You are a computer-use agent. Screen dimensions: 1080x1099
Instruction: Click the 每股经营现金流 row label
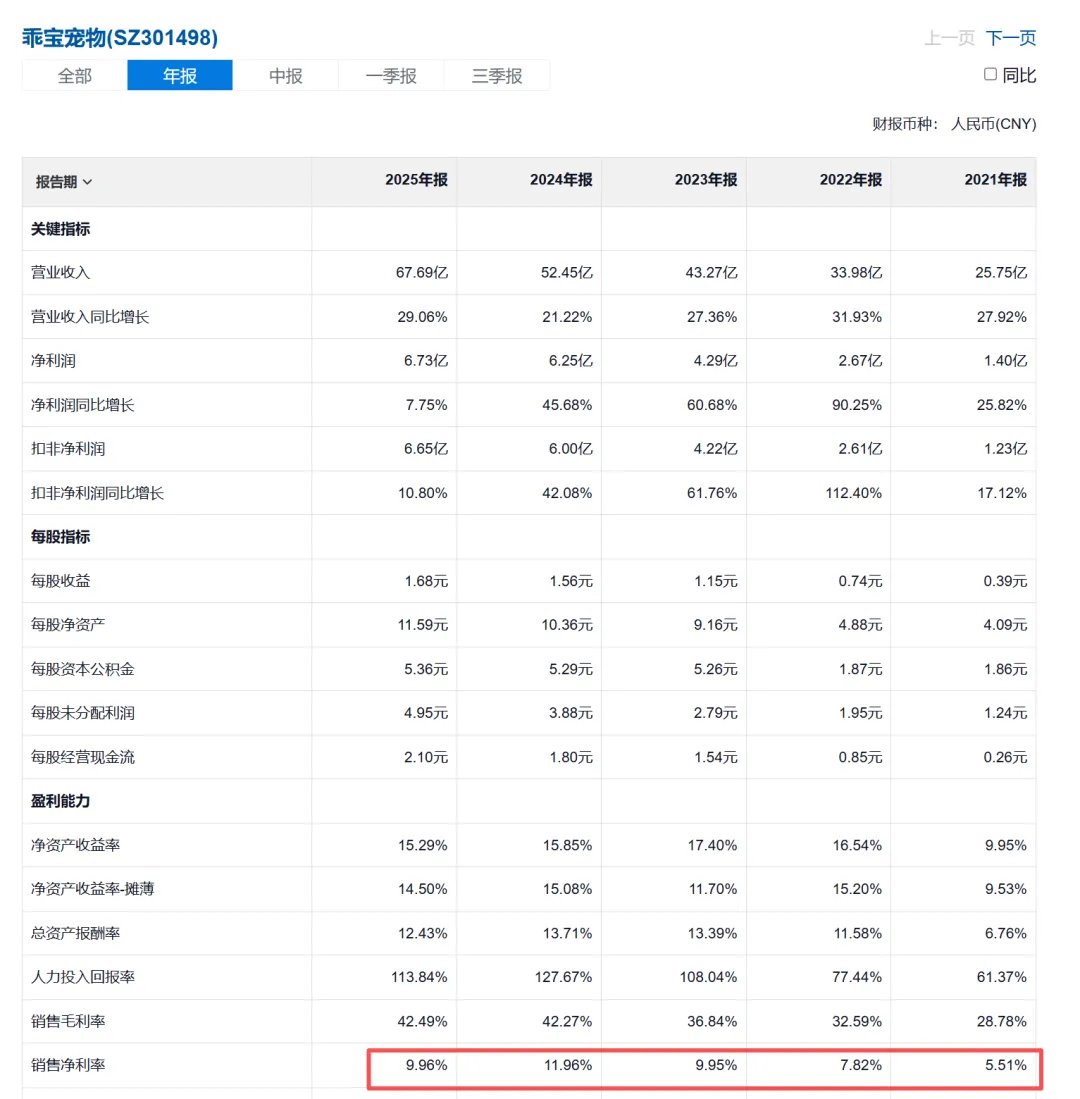pyautogui.click(x=83, y=757)
